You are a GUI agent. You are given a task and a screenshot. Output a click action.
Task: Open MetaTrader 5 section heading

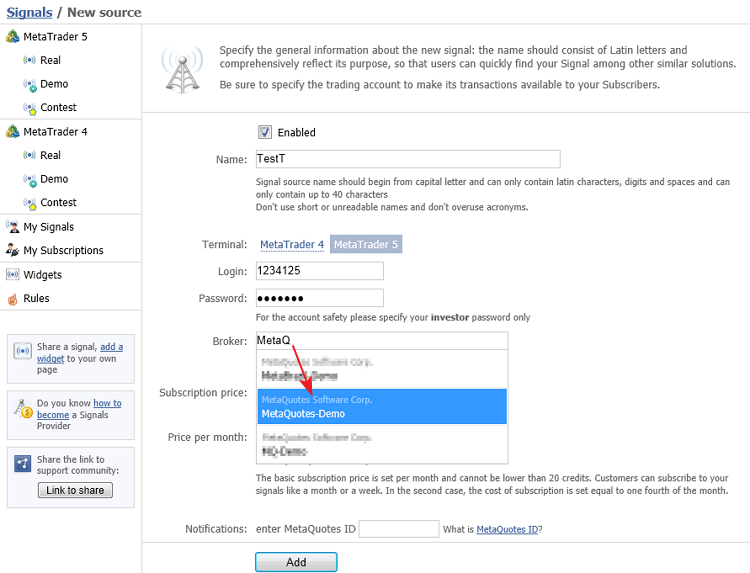[x=55, y=37]
